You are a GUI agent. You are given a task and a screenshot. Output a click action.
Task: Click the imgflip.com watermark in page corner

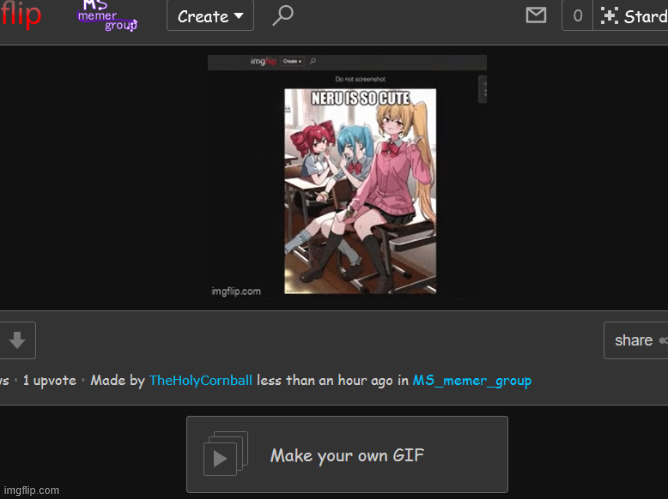32,490
